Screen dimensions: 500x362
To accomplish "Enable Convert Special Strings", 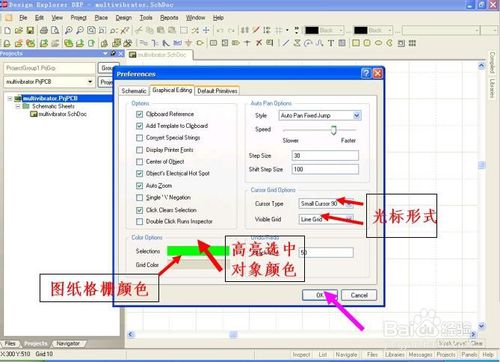I will (139, 138).
